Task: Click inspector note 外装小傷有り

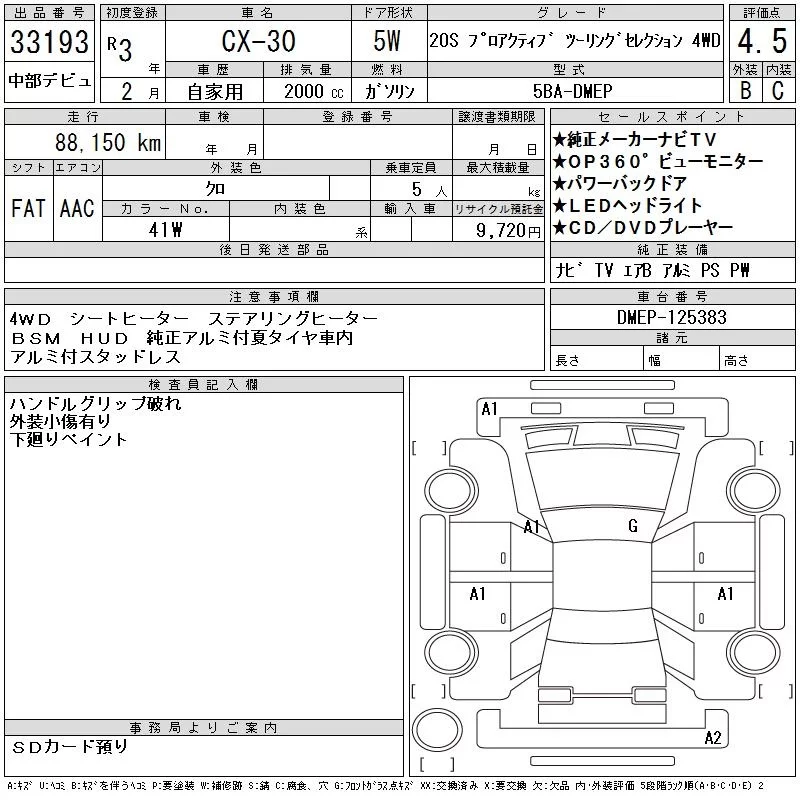Action: (x=60, y=421)
